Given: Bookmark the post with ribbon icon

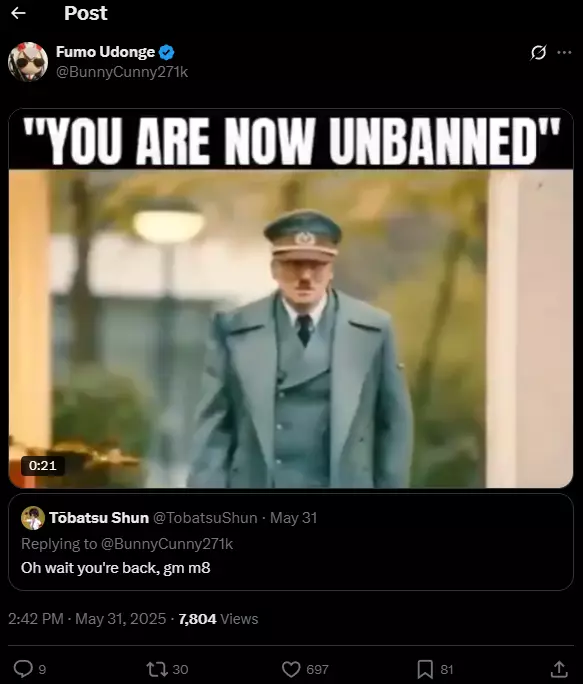Looking at the screenshot, I should 425,669.
